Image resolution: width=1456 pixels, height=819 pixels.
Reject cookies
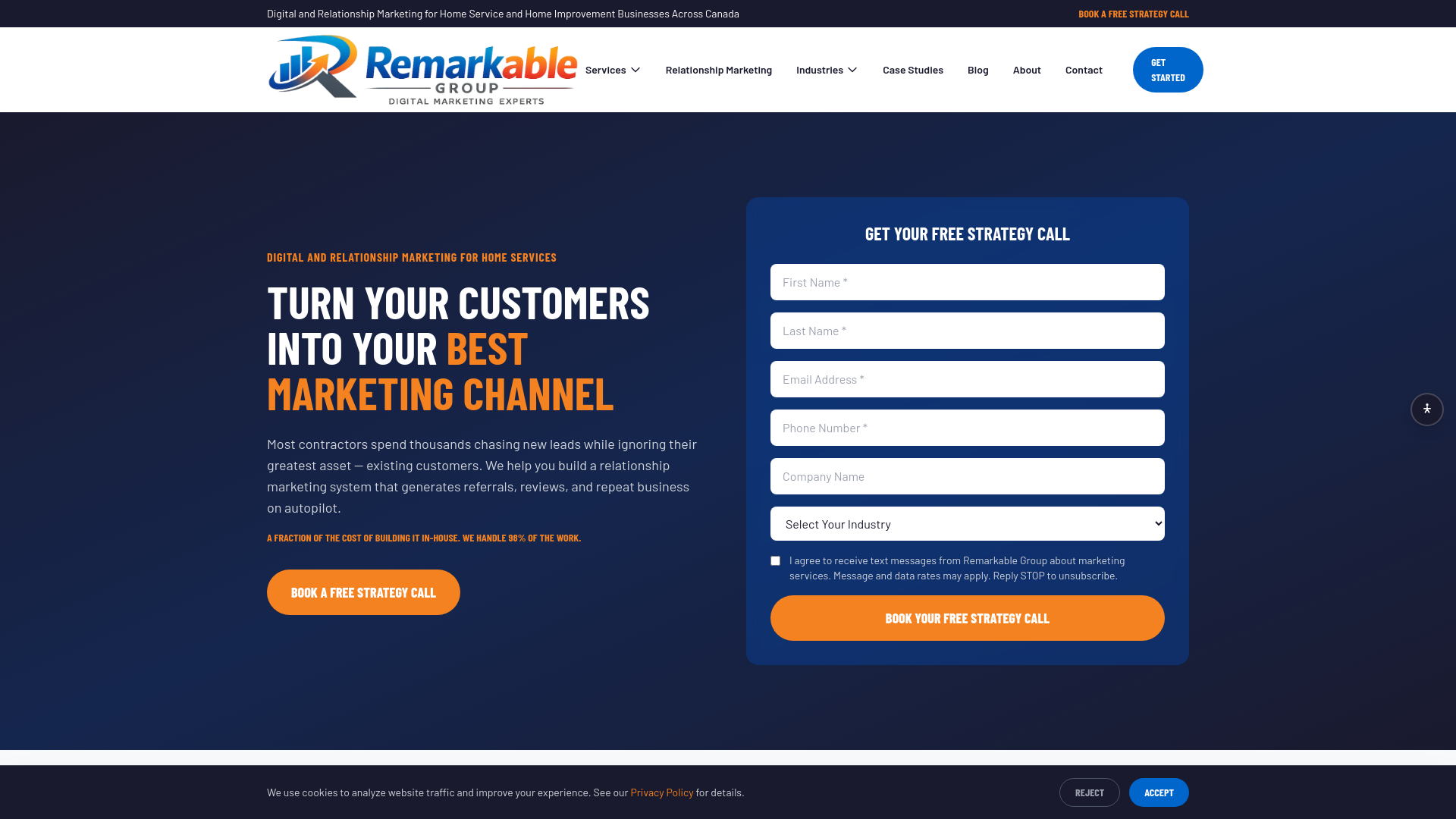1090,792
